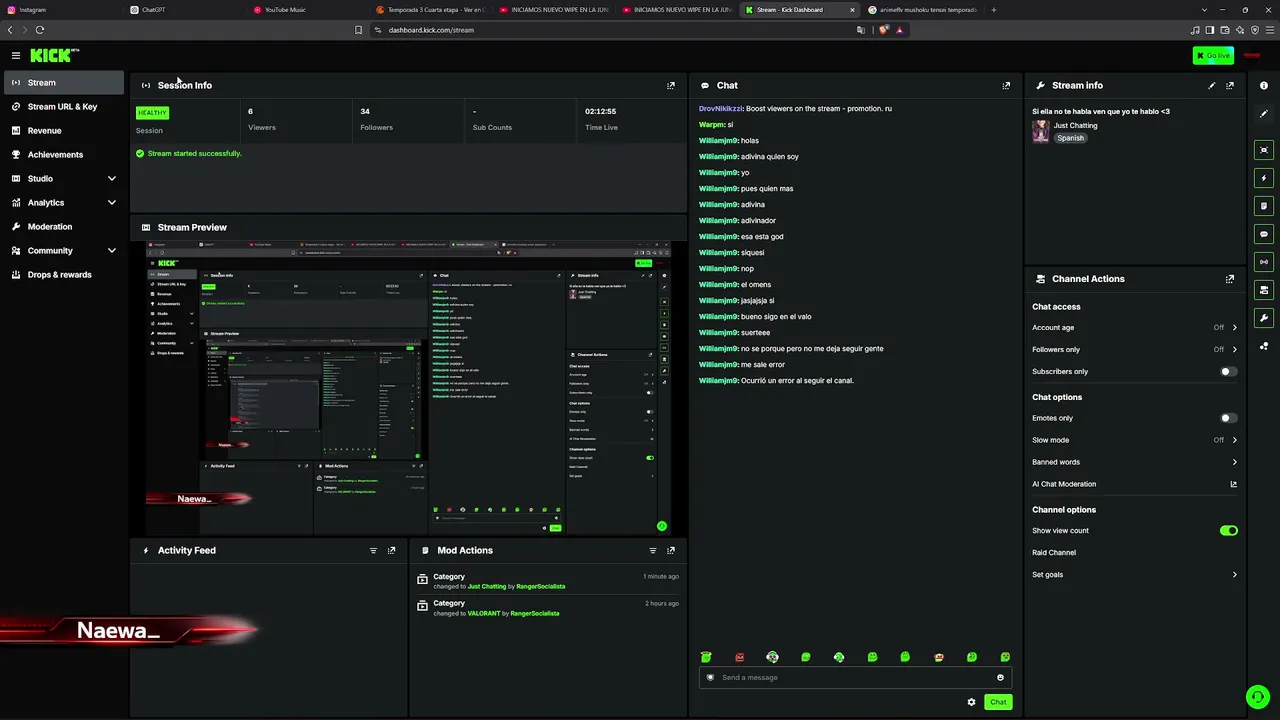Pop out the Stream info panel
Image resolution: width=1280 pixels, height=720 pixels.
(1230, 85)
